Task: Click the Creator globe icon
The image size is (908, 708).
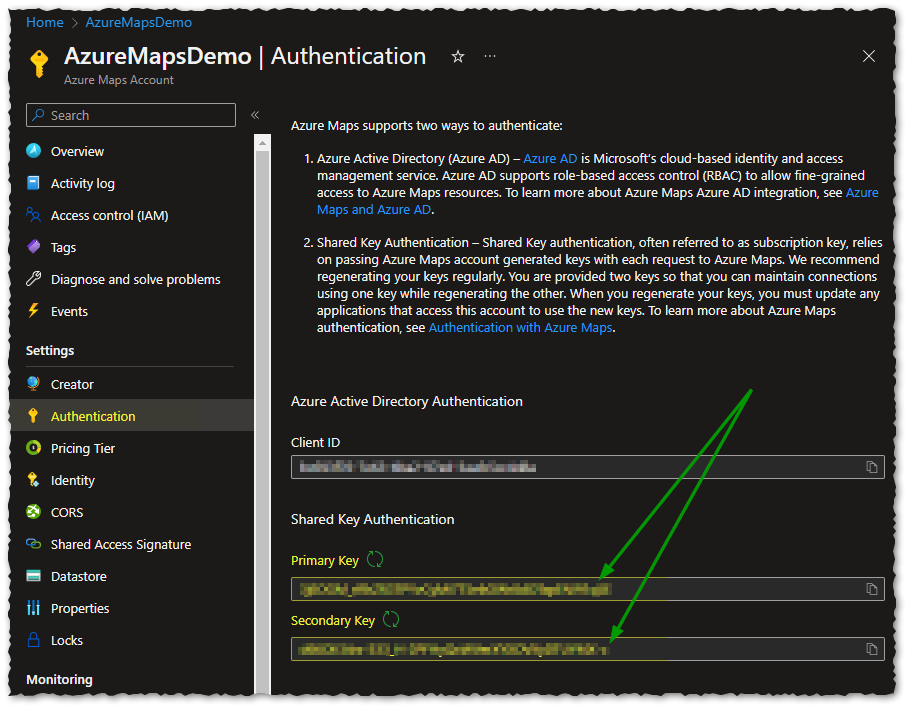Action: click(x=34, y=384)
